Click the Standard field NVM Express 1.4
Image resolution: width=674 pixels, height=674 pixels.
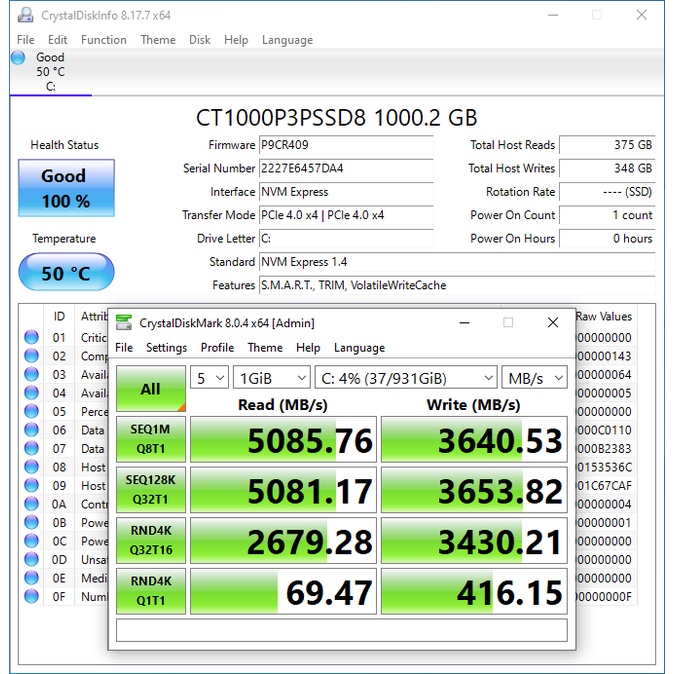[x=457, y=262]
